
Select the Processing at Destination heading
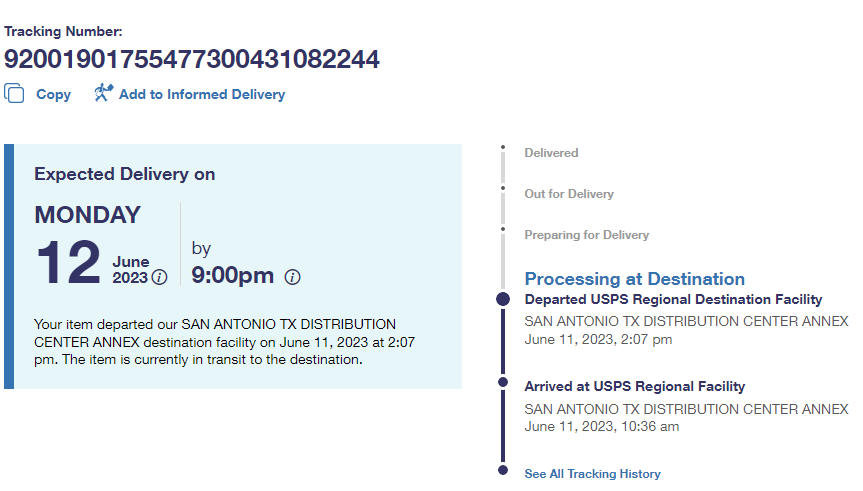pyautogui.click(x=634, y=279)
